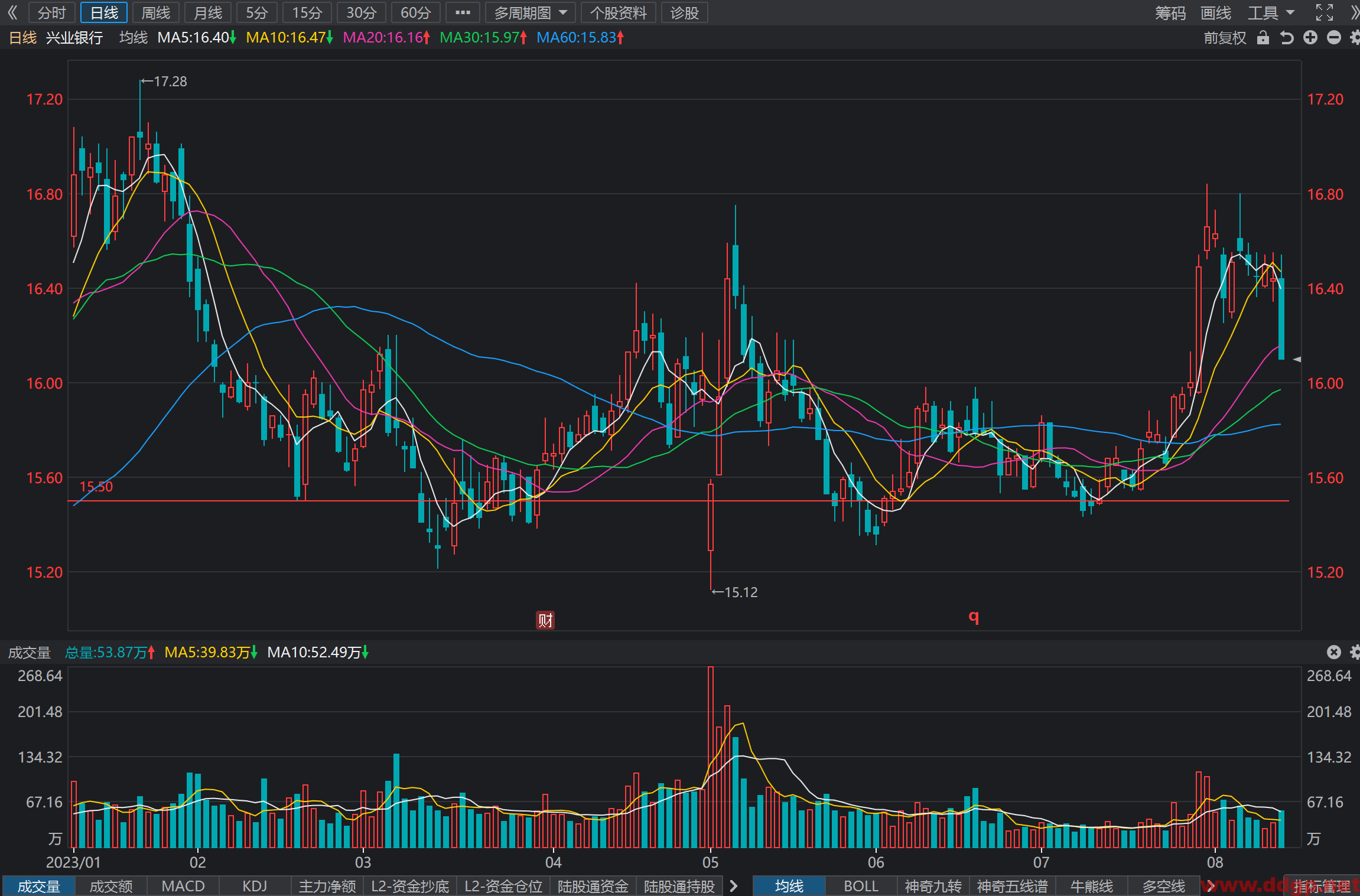Image resolution: width=1360 pixels, height=896 pixels.
Task: Open 诊股 stock diagnosis
Action: click(685, 12)
